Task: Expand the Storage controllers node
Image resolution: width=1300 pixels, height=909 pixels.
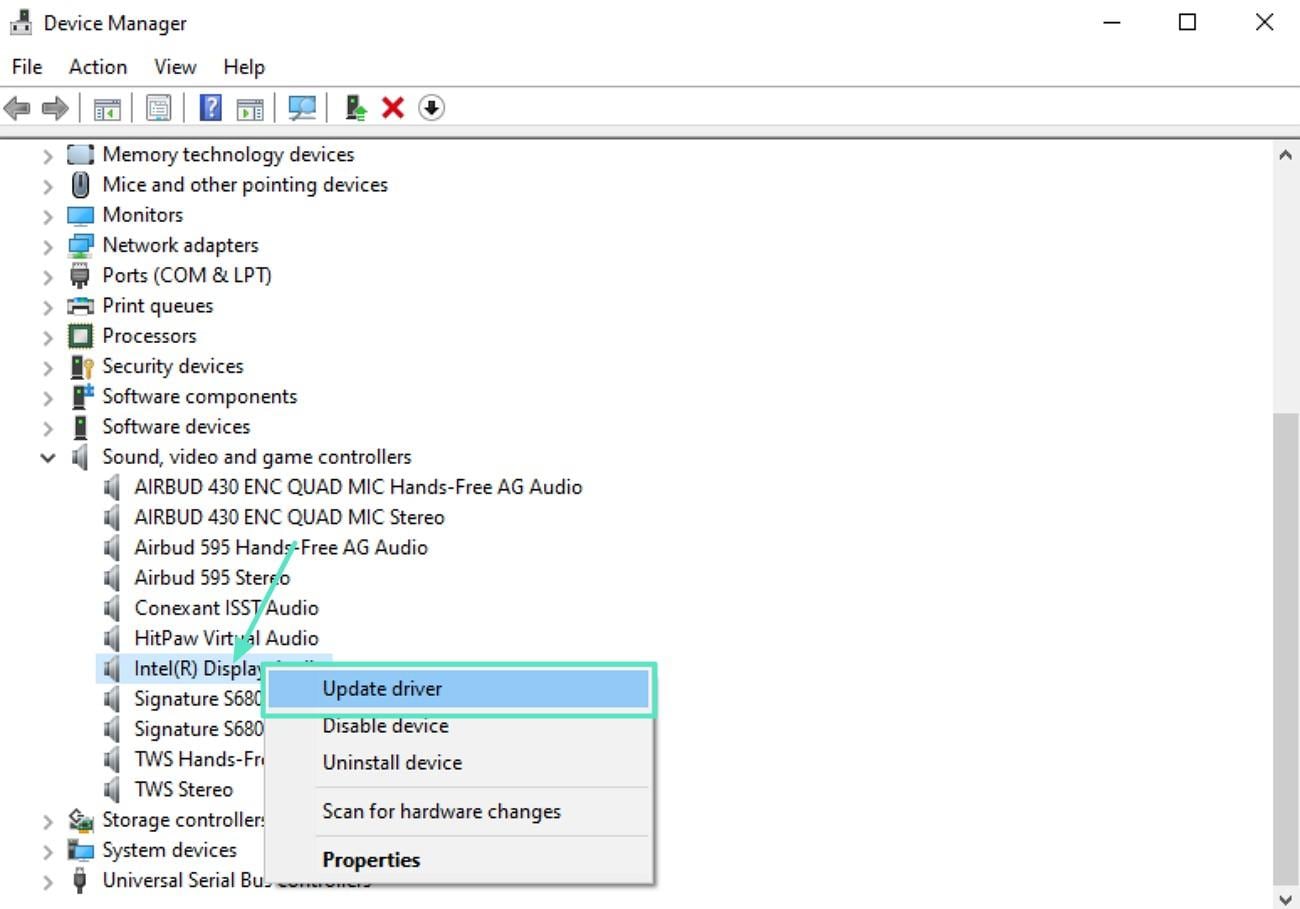Action: [47, 820]
